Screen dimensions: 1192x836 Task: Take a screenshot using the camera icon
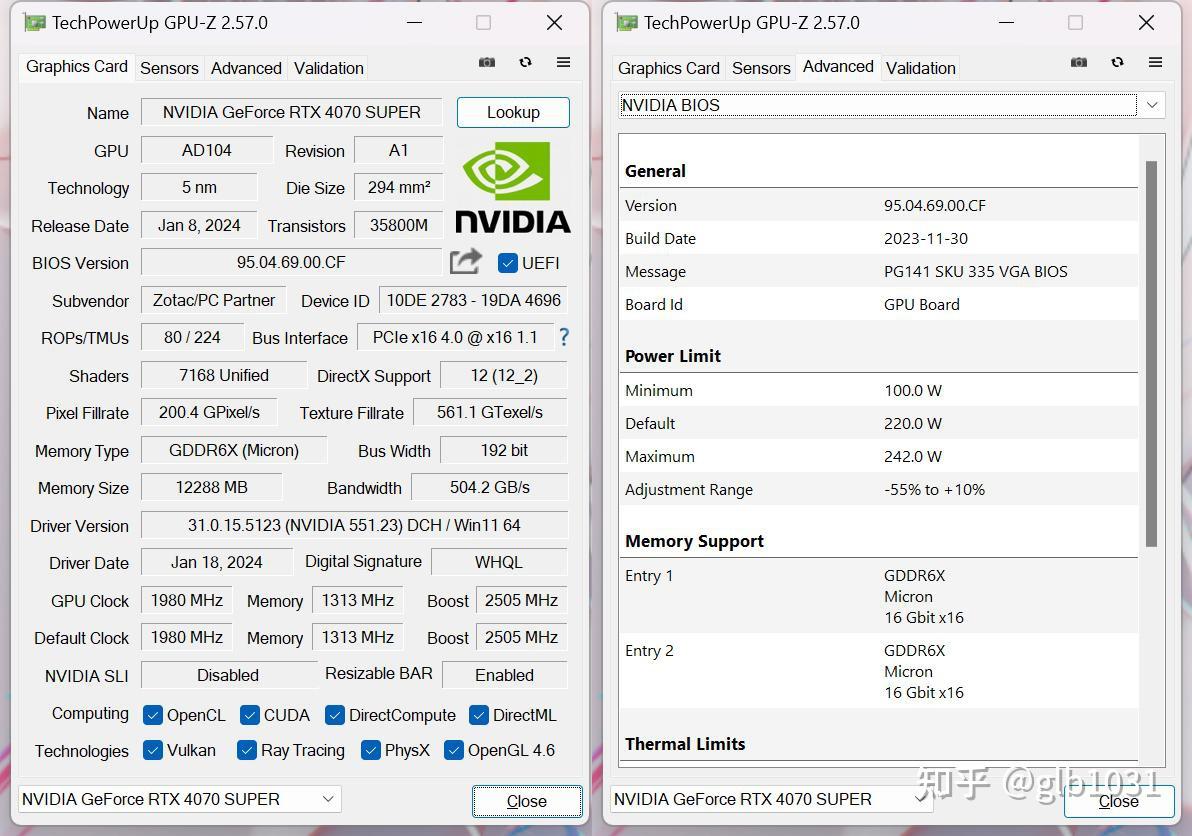pos(487,62)
